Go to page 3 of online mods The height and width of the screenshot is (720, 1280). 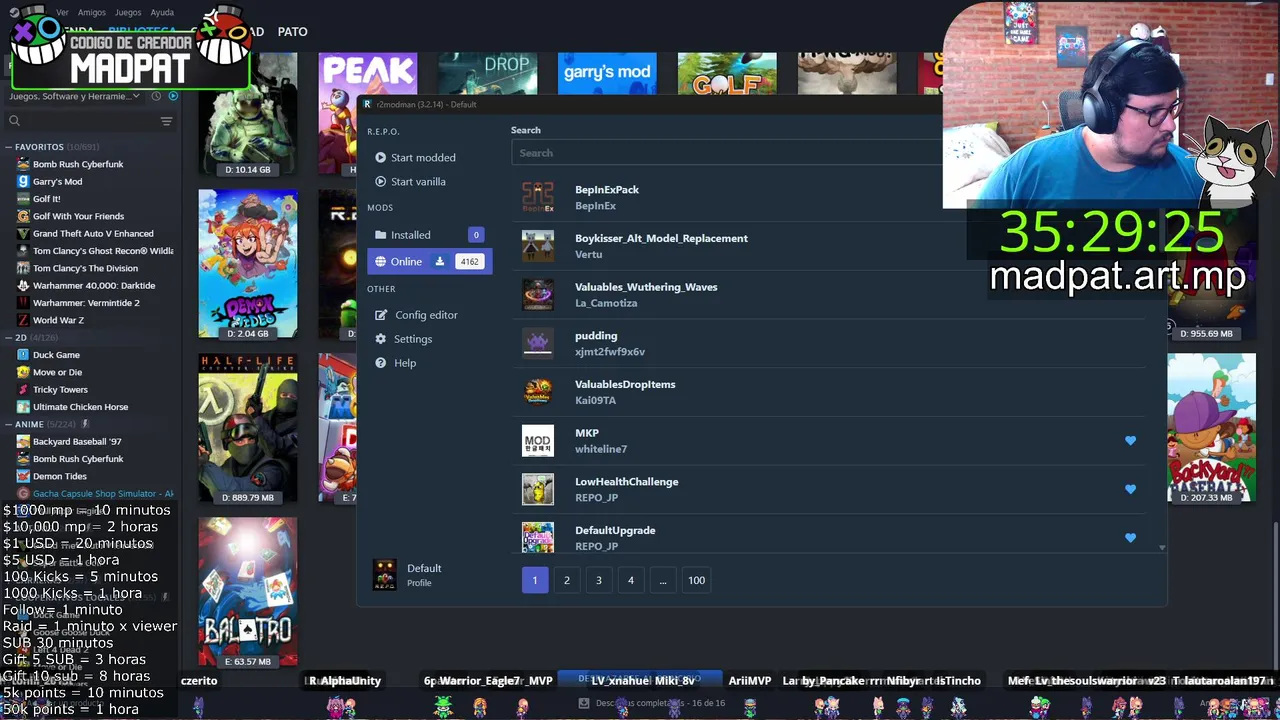(x=599, y=580)
